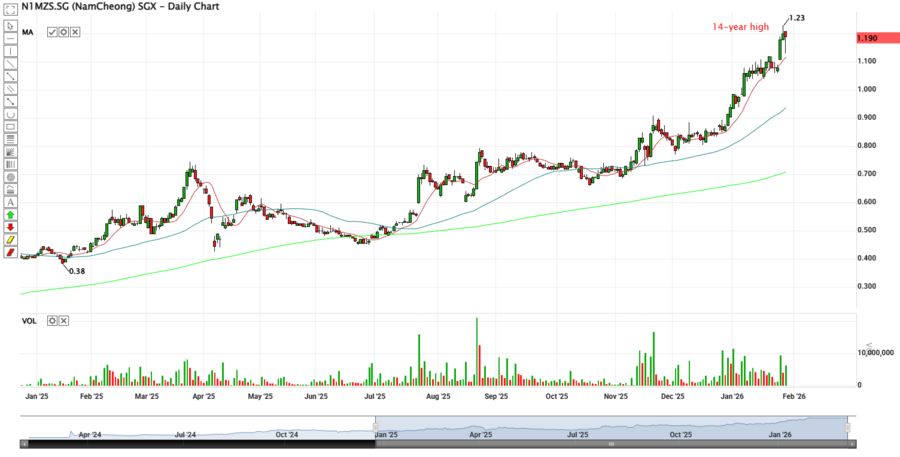Select the arrow pointer tool

(10, 23)
